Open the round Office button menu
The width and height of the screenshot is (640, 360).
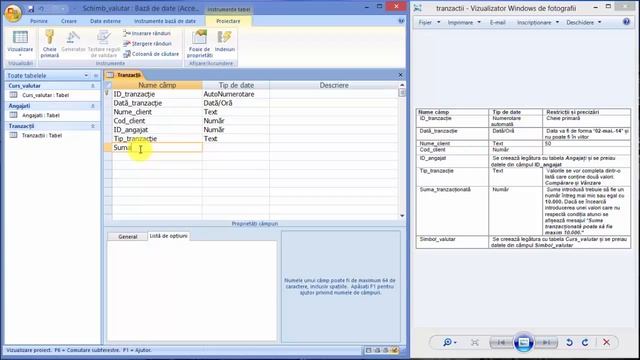(13, 12)
